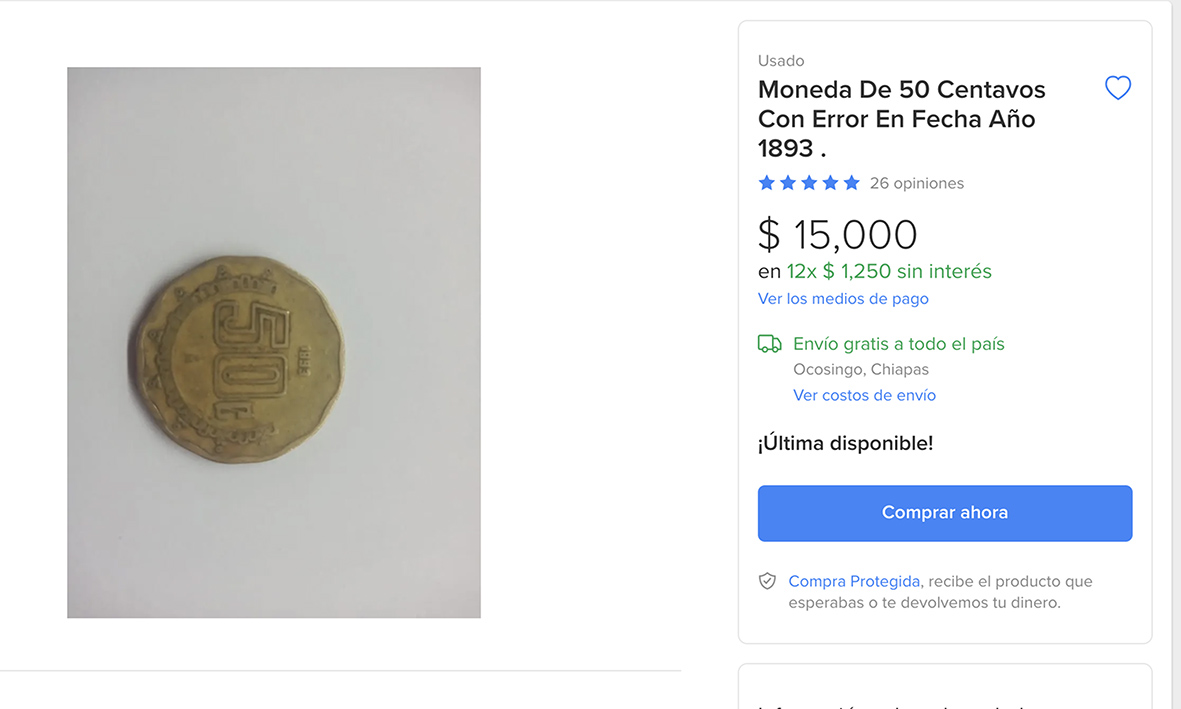
Task: Click Envío gratis a todo el país
Action: tap(899, 344)
